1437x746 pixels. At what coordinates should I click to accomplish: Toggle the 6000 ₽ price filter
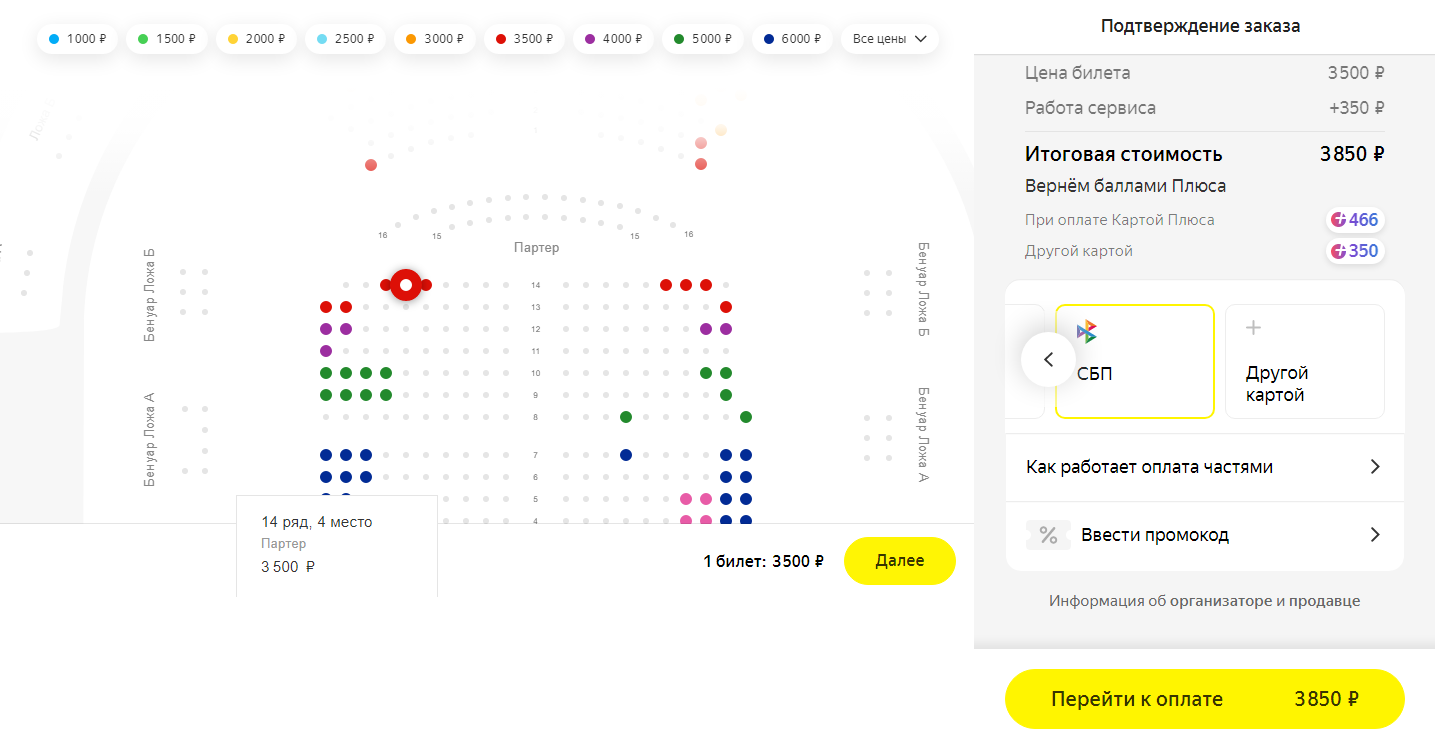(791, 39)
